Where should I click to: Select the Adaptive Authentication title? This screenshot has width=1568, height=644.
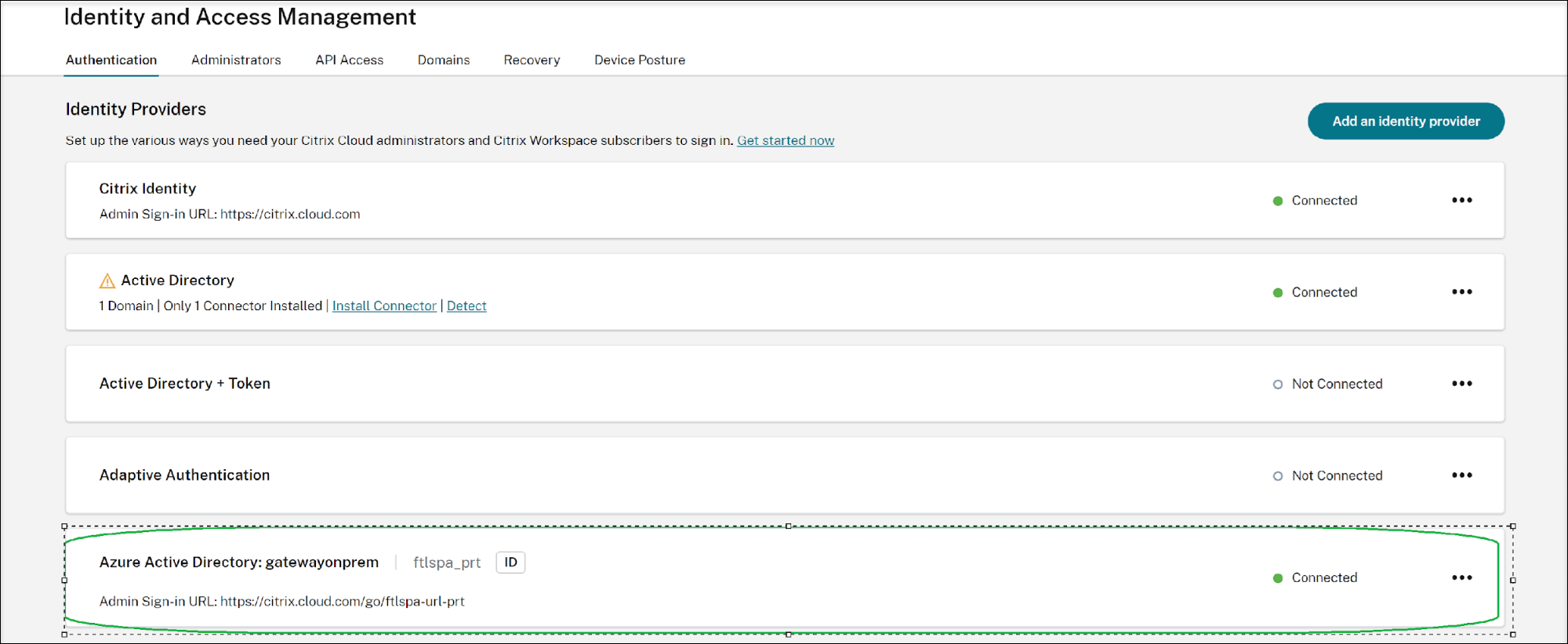pos(184,476)
